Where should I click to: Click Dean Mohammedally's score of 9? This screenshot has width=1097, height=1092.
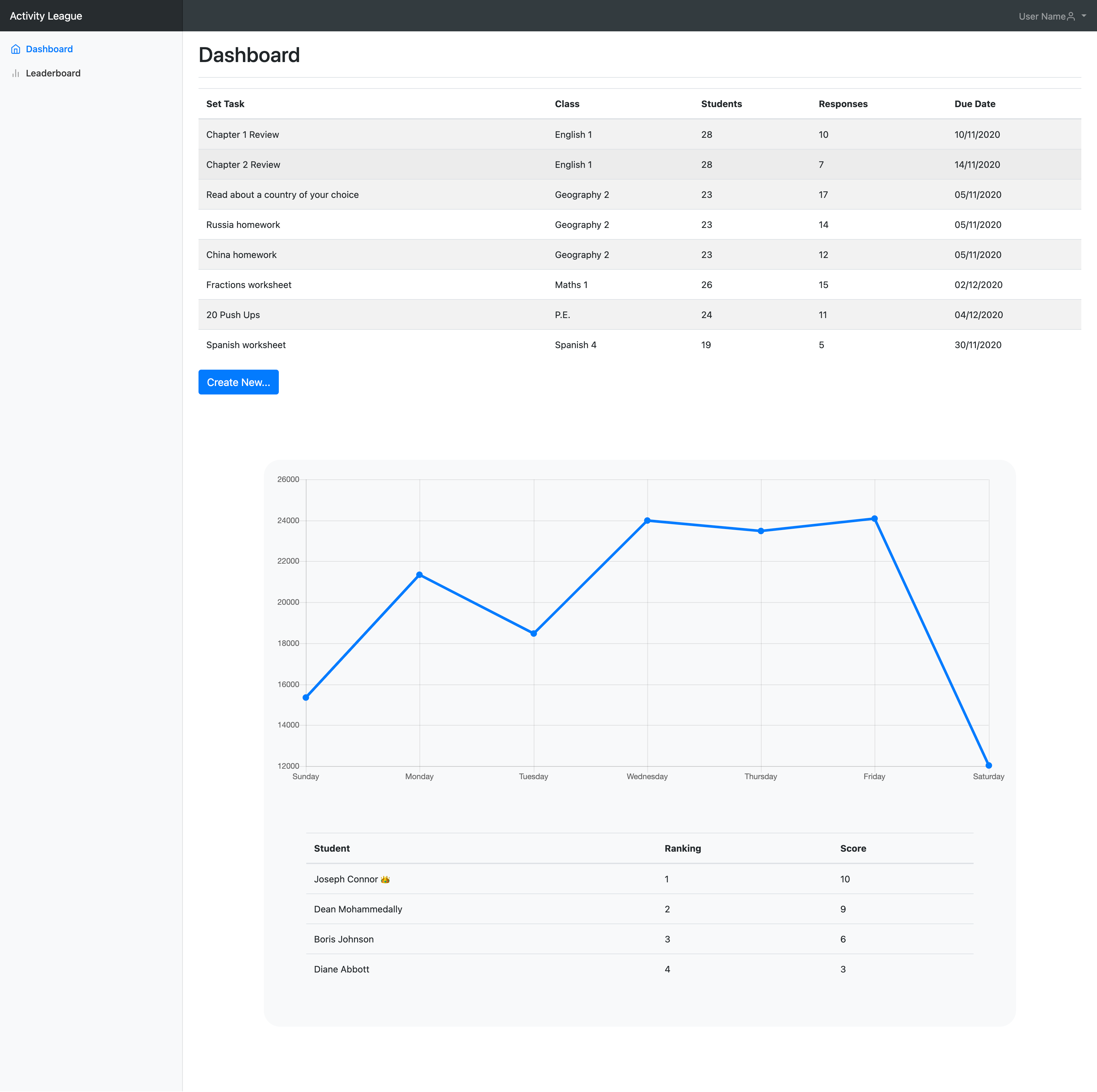click(843, 909)
